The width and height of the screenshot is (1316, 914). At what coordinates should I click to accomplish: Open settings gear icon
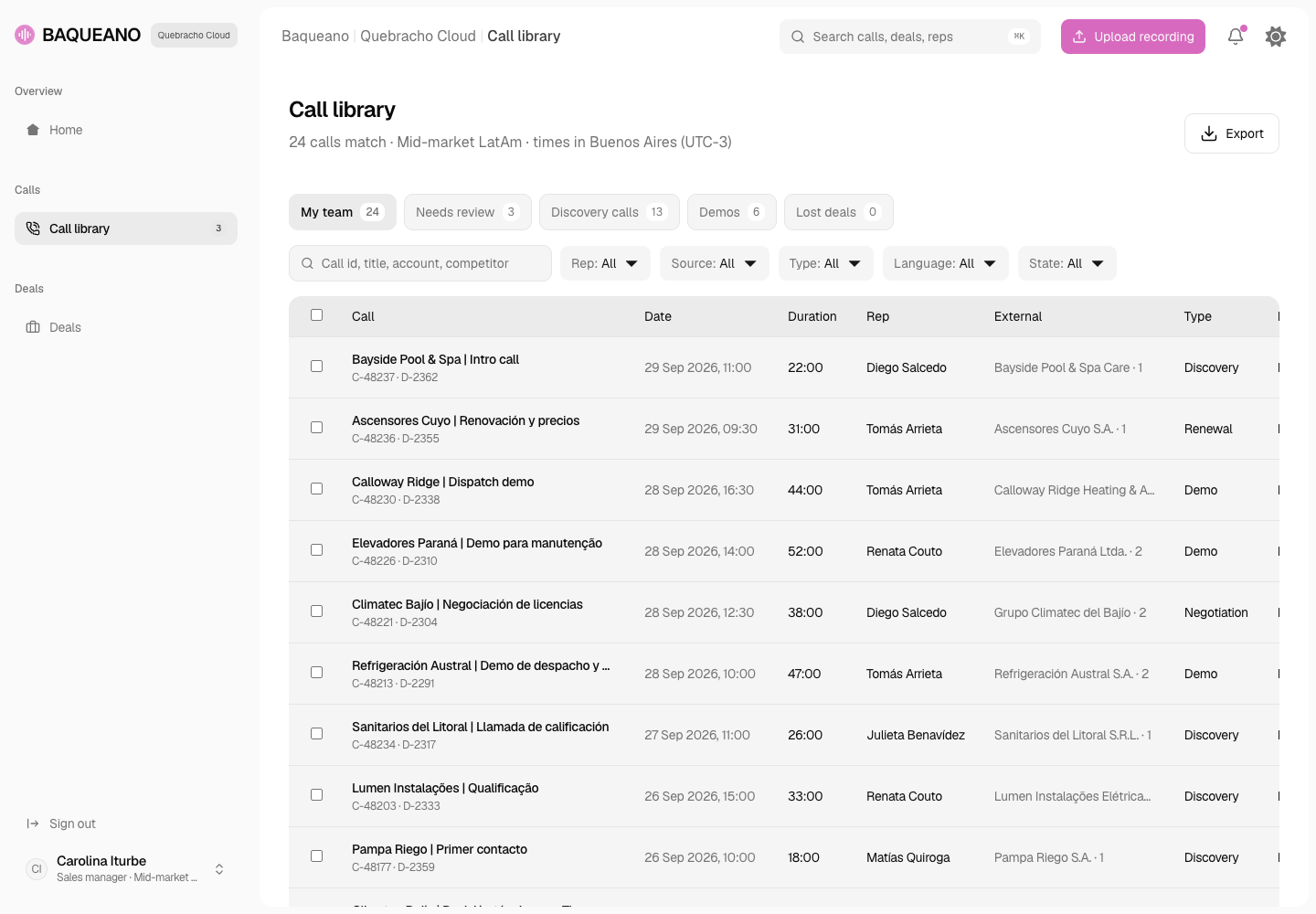click(1276, 37)
